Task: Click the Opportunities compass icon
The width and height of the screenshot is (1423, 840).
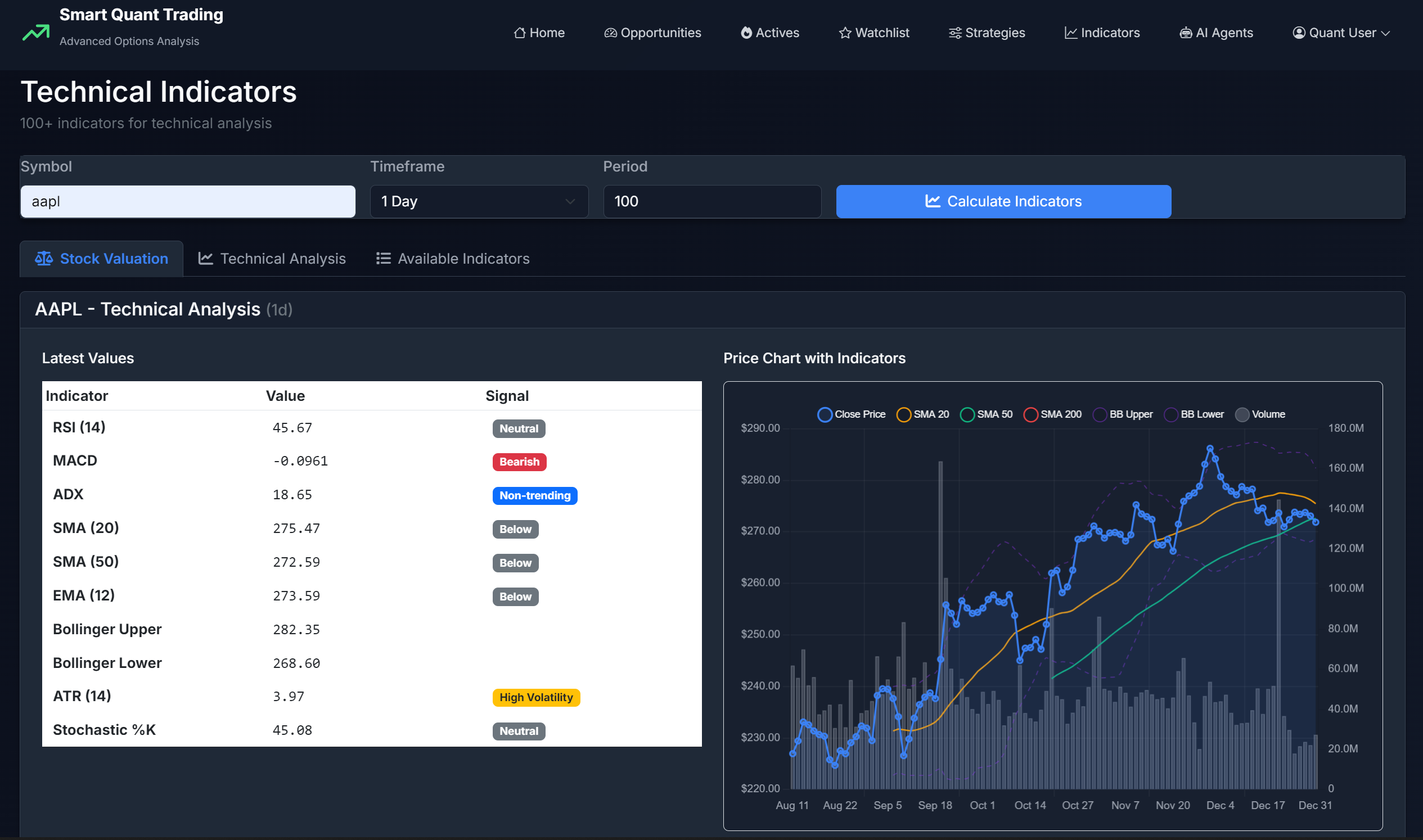Action: (x=610, y=33)
